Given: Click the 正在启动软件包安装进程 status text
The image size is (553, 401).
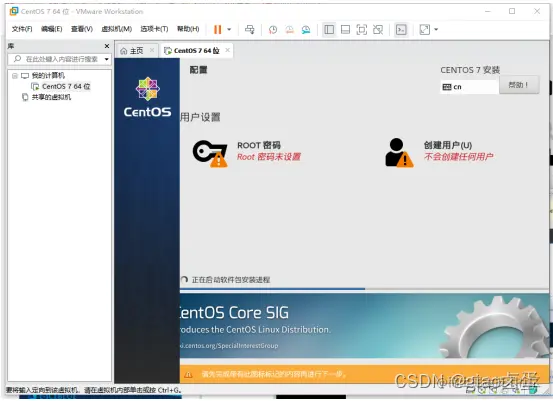Looking at the screenshot, I should (x=231, y=280).
